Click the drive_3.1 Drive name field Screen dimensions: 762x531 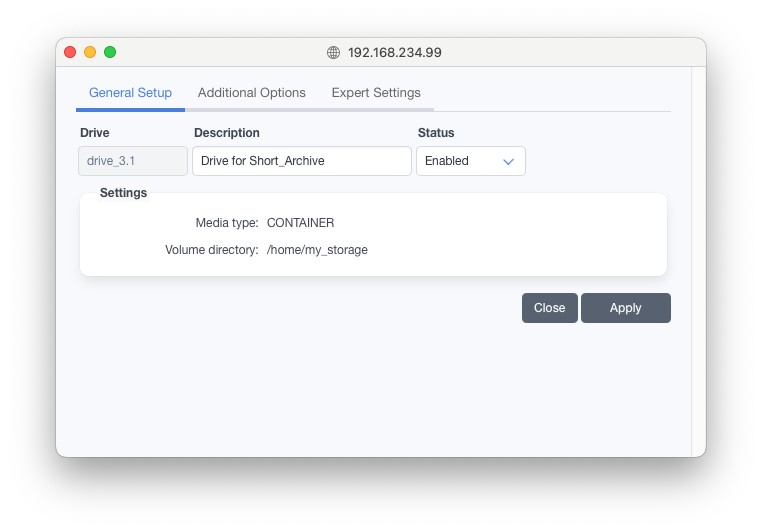133,161
